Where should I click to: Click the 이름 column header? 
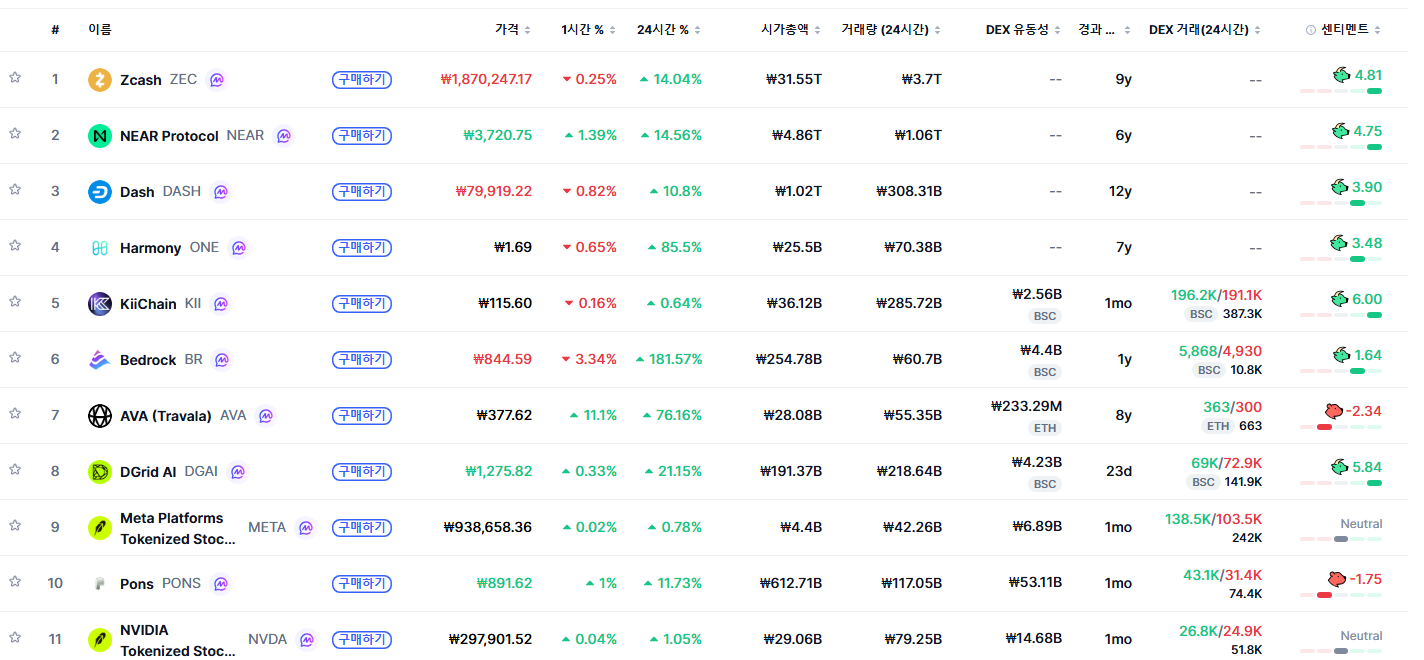[100, 30]
